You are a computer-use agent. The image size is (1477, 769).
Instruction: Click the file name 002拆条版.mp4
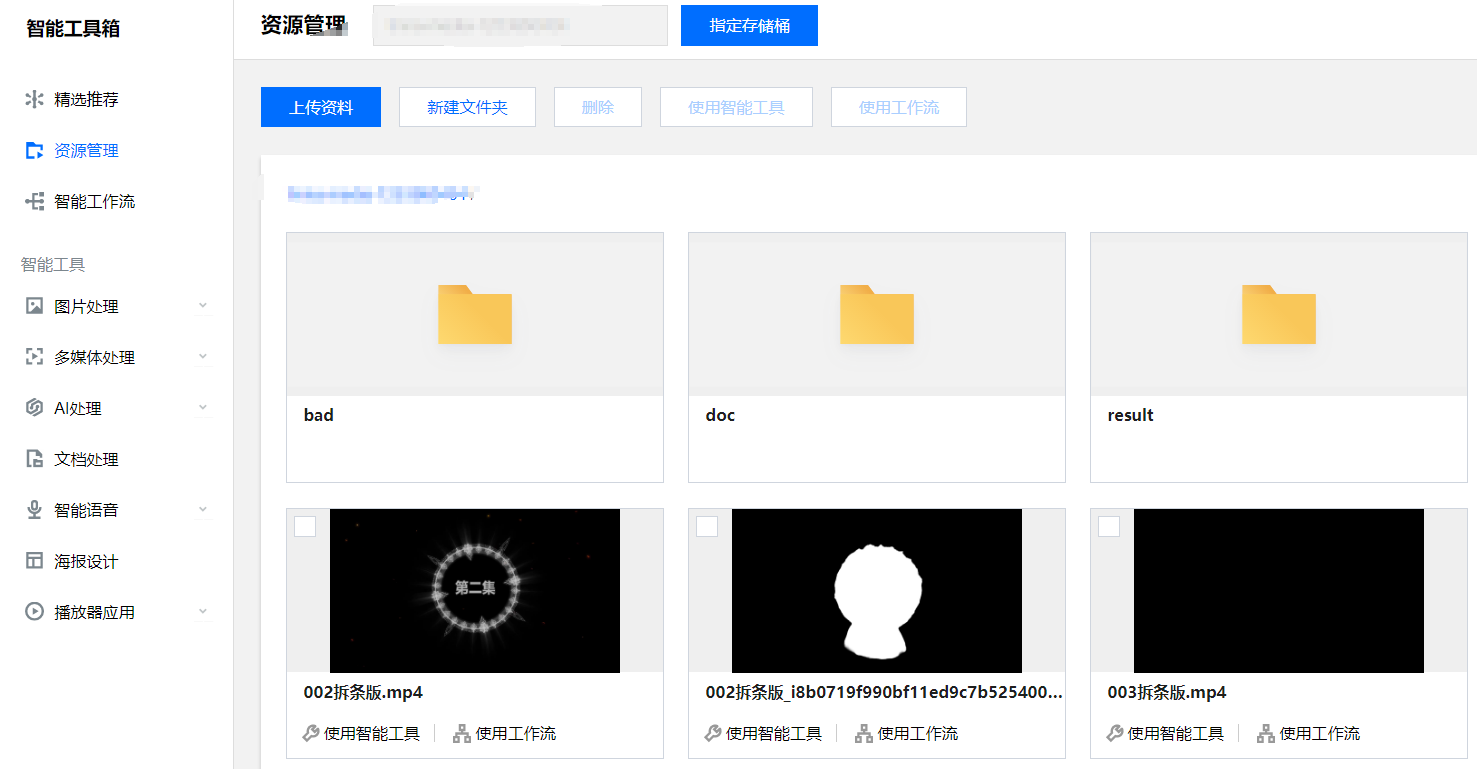click(x=363, y=692)
